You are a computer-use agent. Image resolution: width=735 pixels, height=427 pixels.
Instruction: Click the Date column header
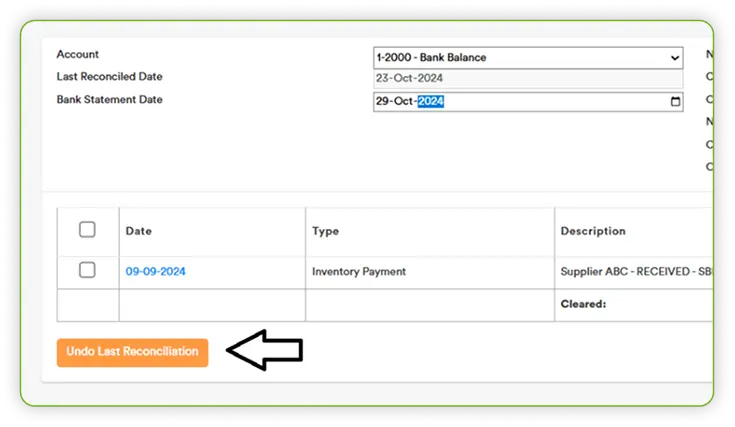click(139, 231)
